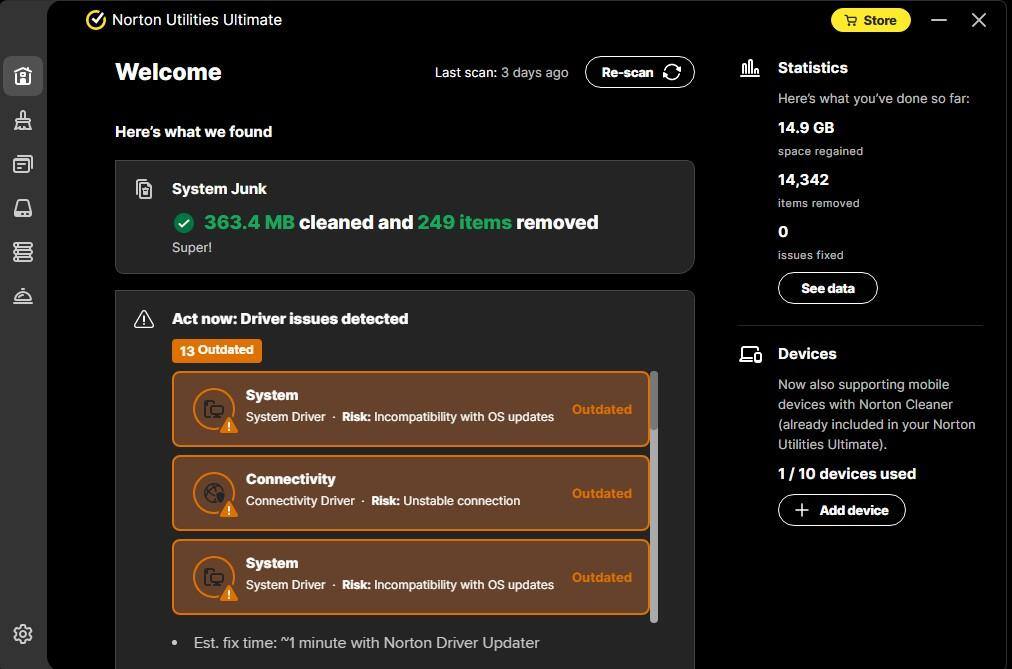The image size is (1012, 669).
Task: Click the driver issues warning triangle icon
Action: tap(144, 319)
